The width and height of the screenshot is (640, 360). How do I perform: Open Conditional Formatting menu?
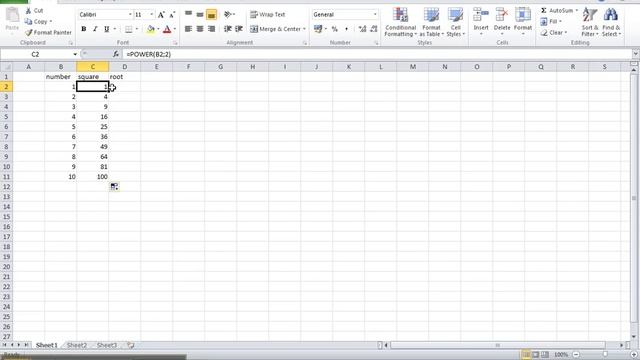pos(400,22)
